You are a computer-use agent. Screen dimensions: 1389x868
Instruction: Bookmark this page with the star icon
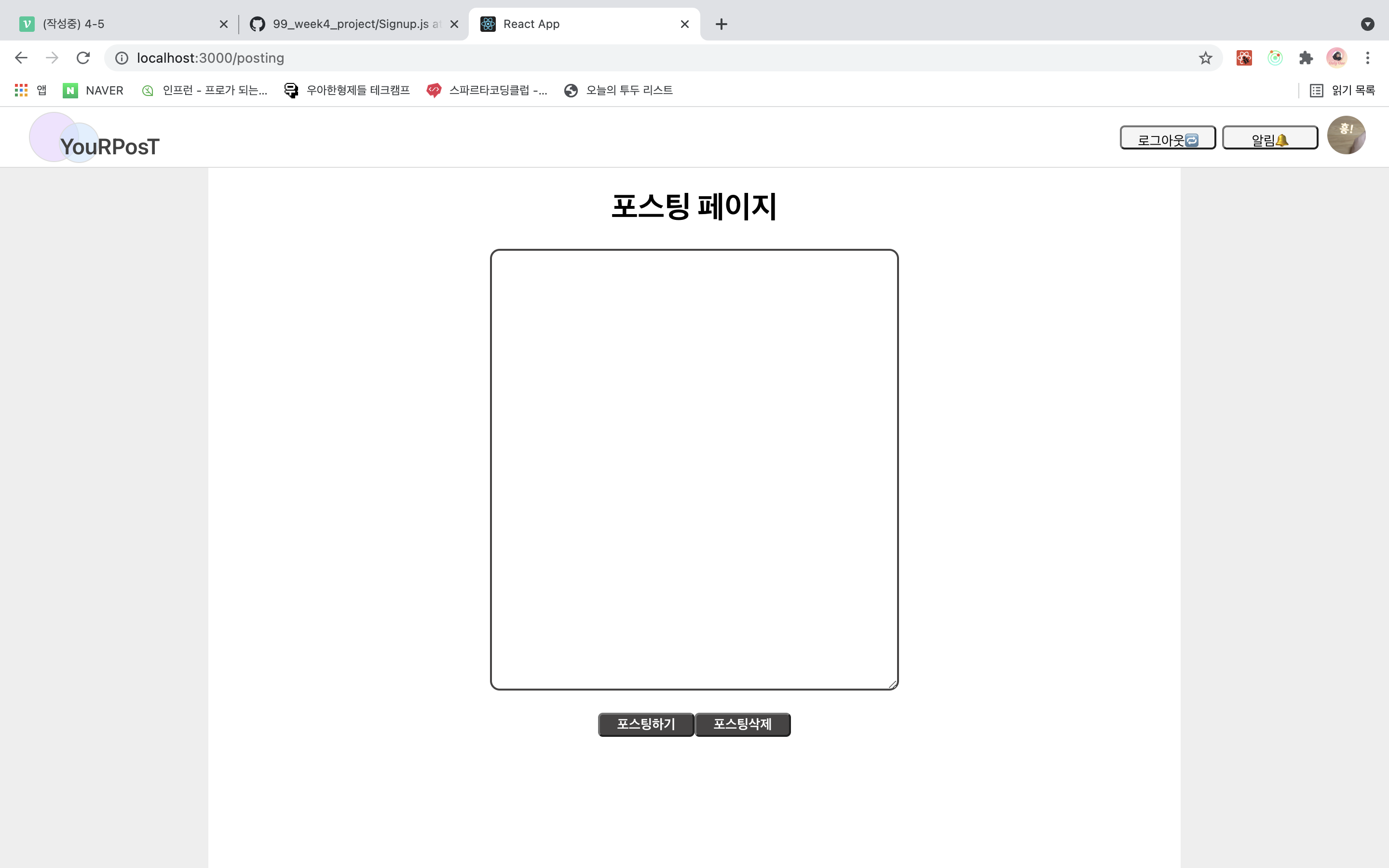(x=1205, y=58)
